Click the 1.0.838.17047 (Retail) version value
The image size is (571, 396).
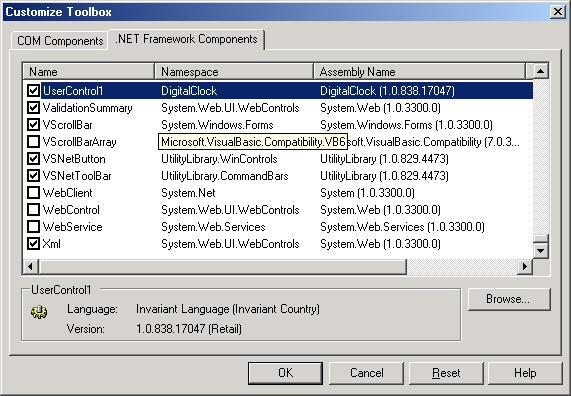[x=189, y=329]
